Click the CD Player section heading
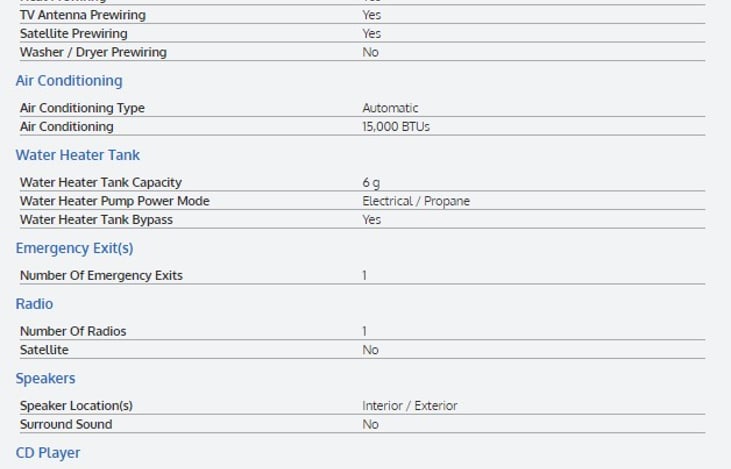 48,453
